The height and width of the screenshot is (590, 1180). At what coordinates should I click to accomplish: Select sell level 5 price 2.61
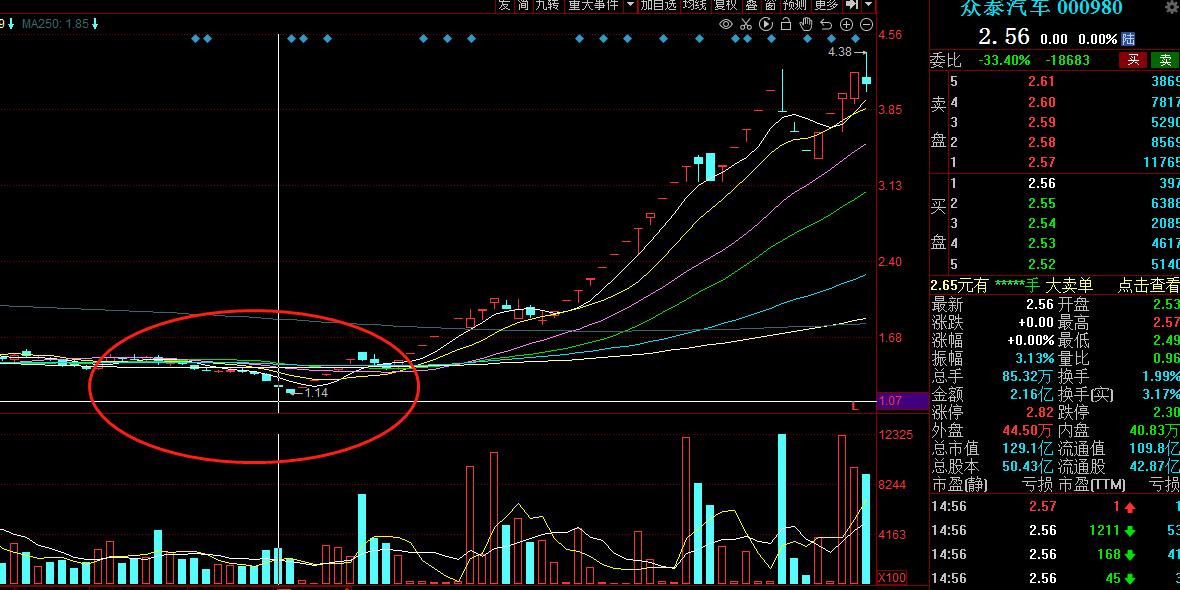pos(1042,82)
